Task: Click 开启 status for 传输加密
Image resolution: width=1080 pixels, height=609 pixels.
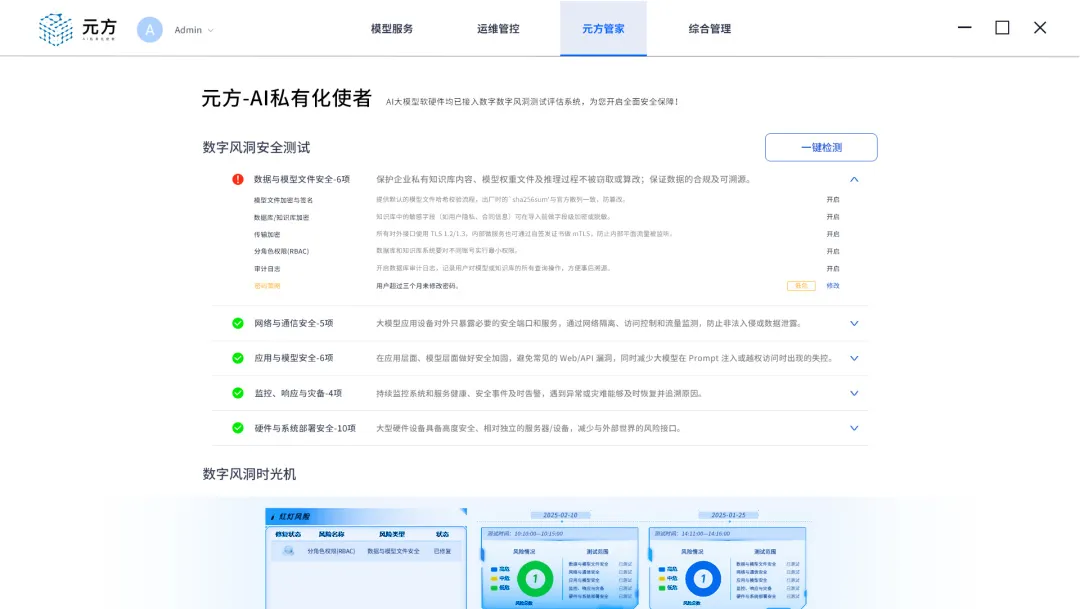Action: click(833, 234)
